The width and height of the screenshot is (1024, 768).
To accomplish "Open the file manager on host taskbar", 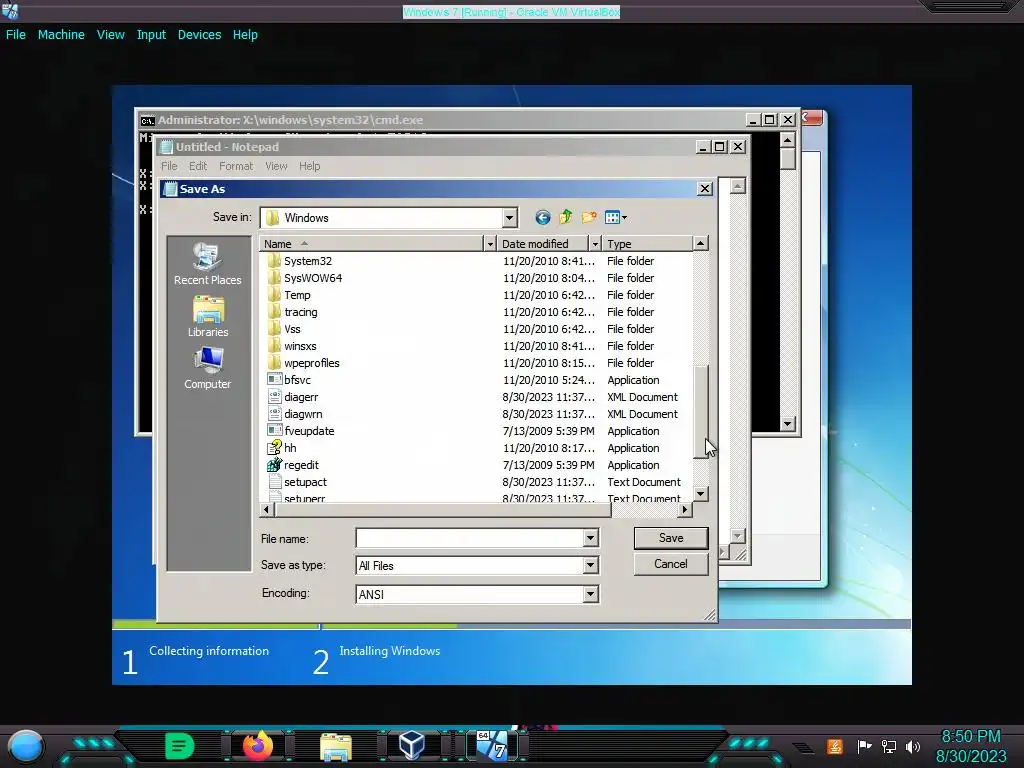I will coord(336,746).
